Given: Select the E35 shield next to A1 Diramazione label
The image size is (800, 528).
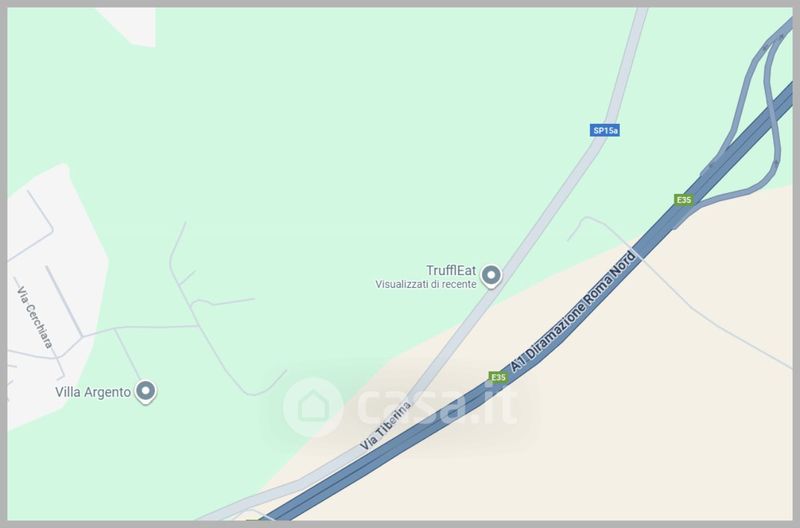Looking at the screenshot, I should 498,377.
